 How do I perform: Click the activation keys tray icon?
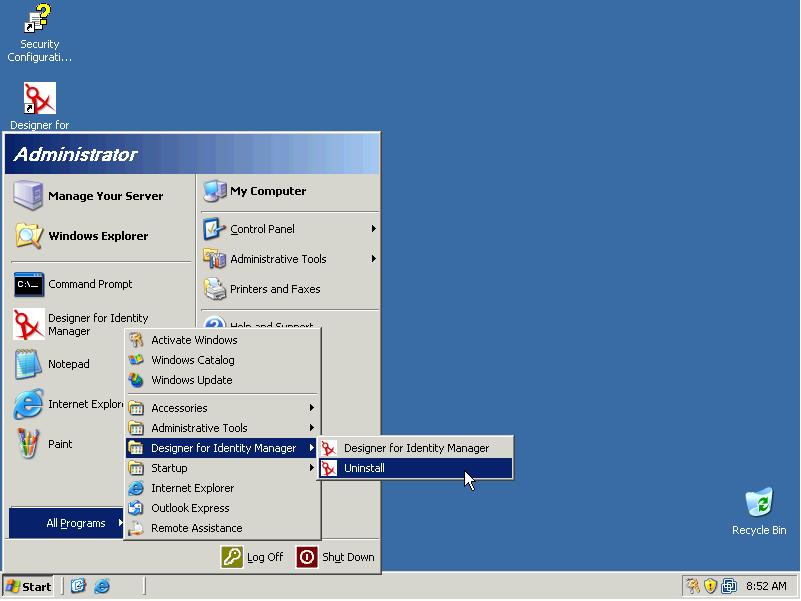pyautogui.click(x=693, y=586)
